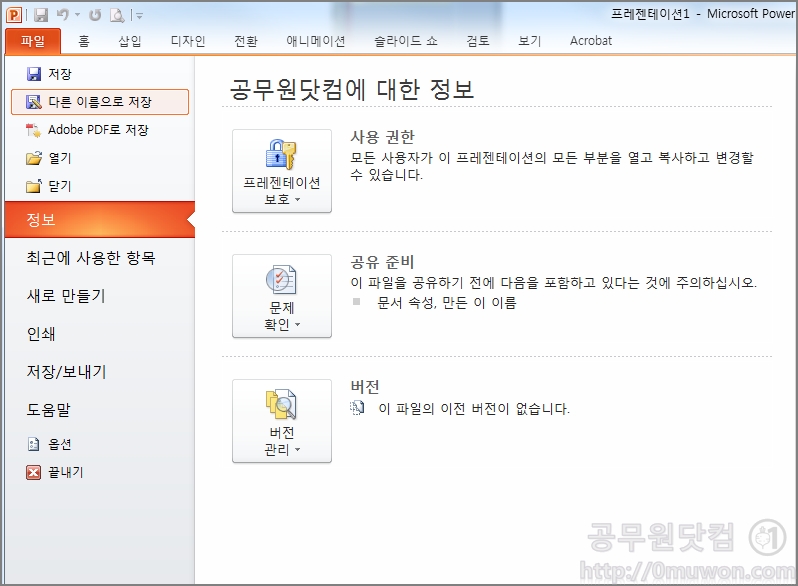Click the 저장 save icon in sidebar
Image resolution: width=798 pixels, height=586 pixels.
tap(34, 74)
